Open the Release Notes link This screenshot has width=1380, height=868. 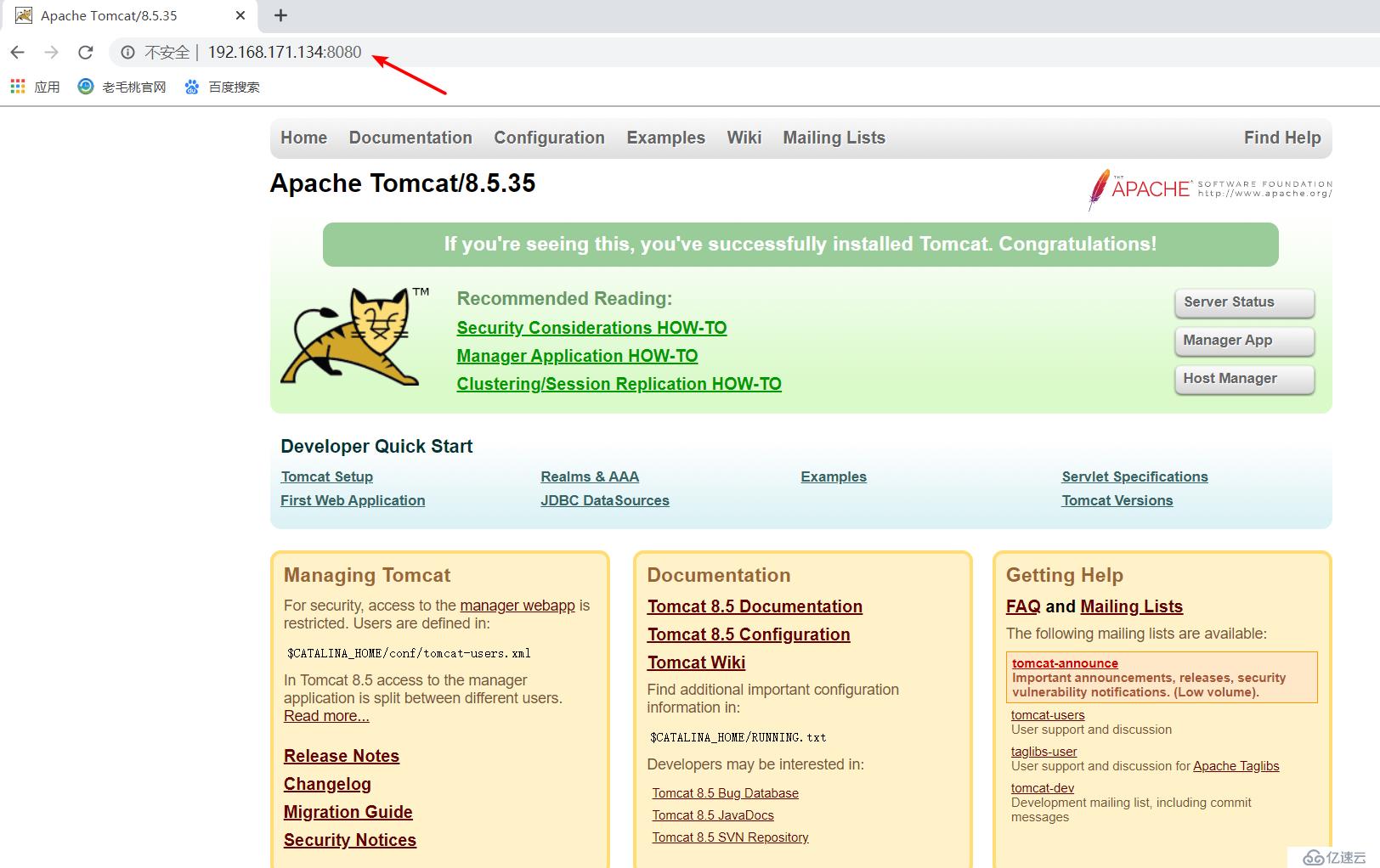coord(342,756)
